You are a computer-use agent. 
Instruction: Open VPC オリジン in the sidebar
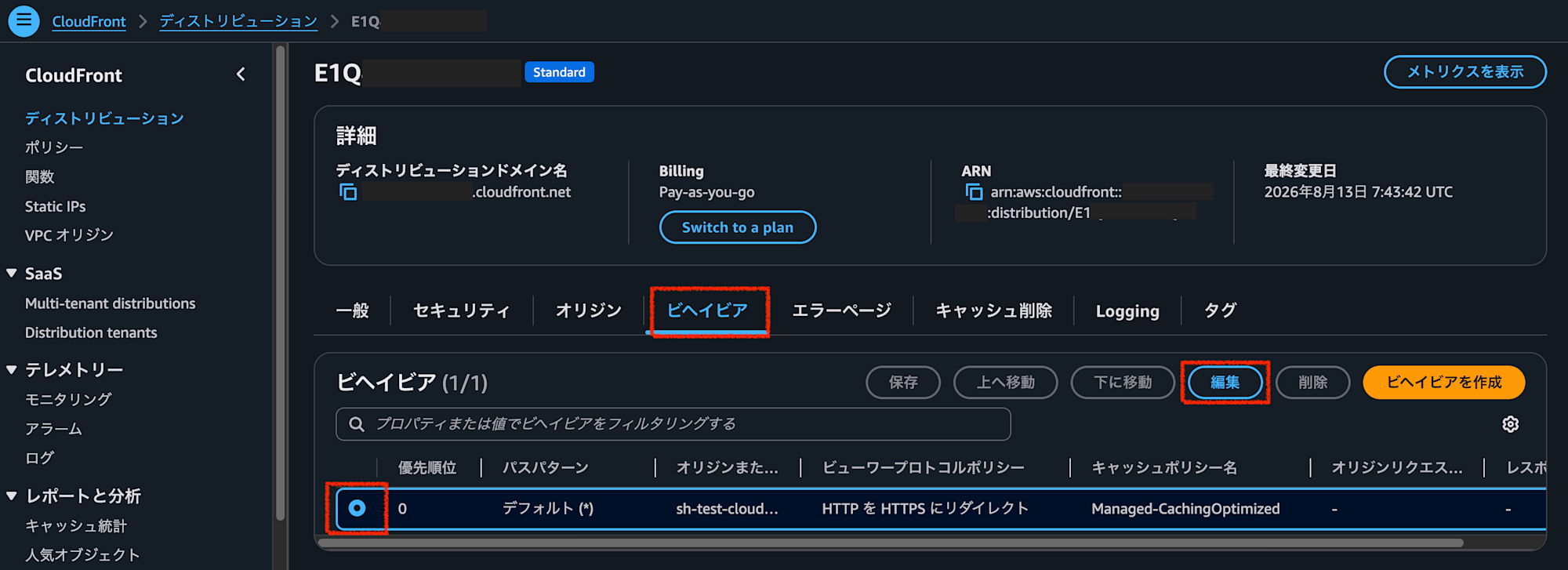point(70,235)
